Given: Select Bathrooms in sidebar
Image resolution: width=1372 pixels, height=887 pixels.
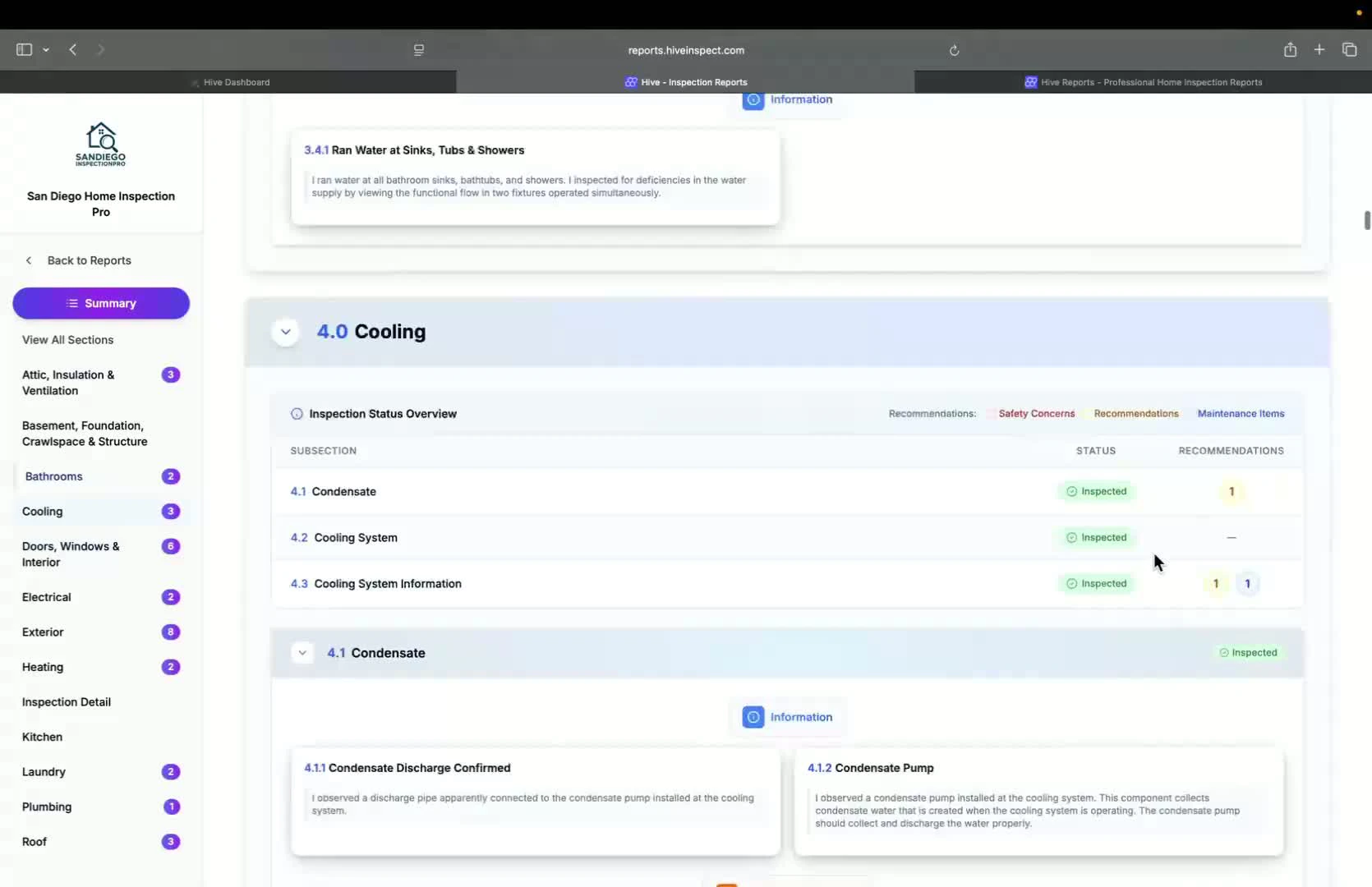Looking at the screenshot, I should pyautogui.click(x=101, y=476).
